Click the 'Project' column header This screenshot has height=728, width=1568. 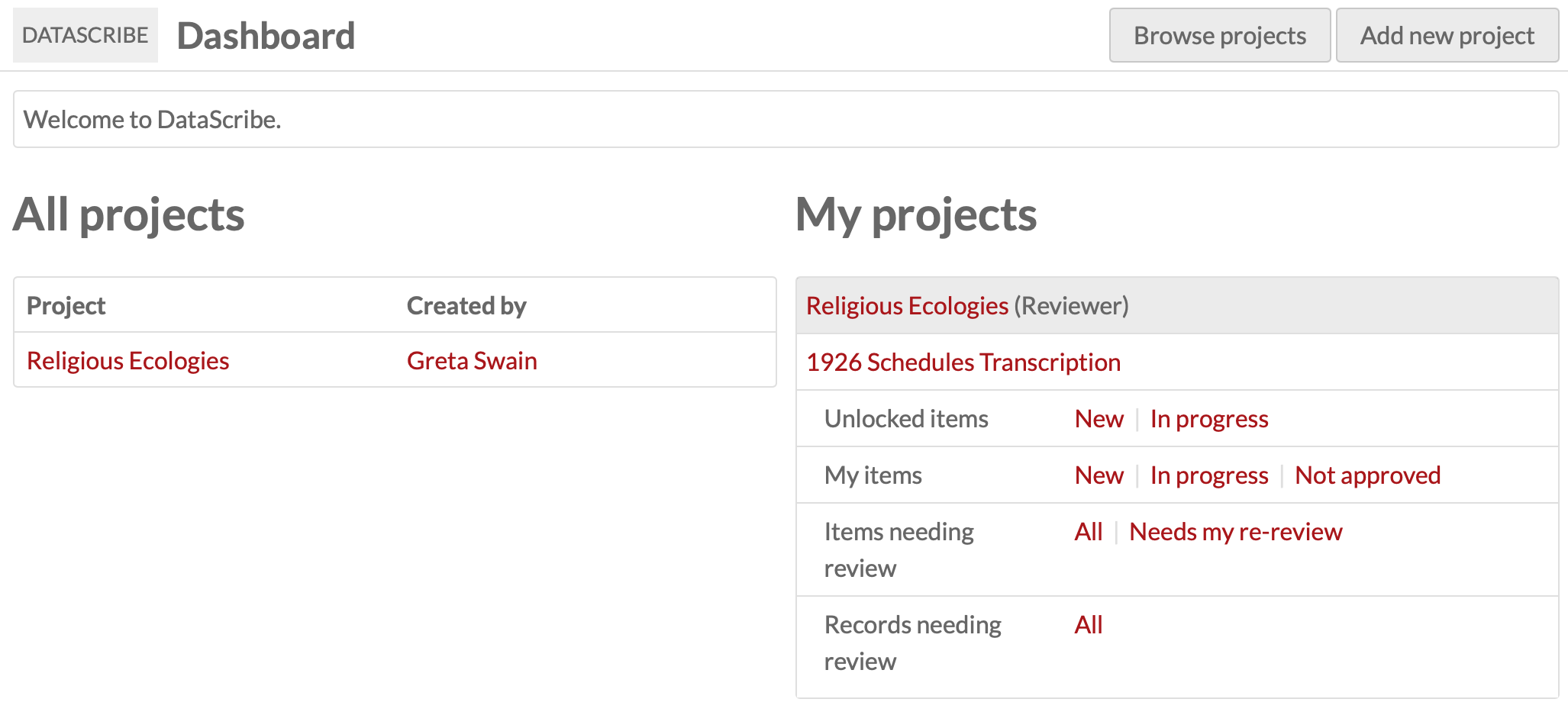coord(66,305)
